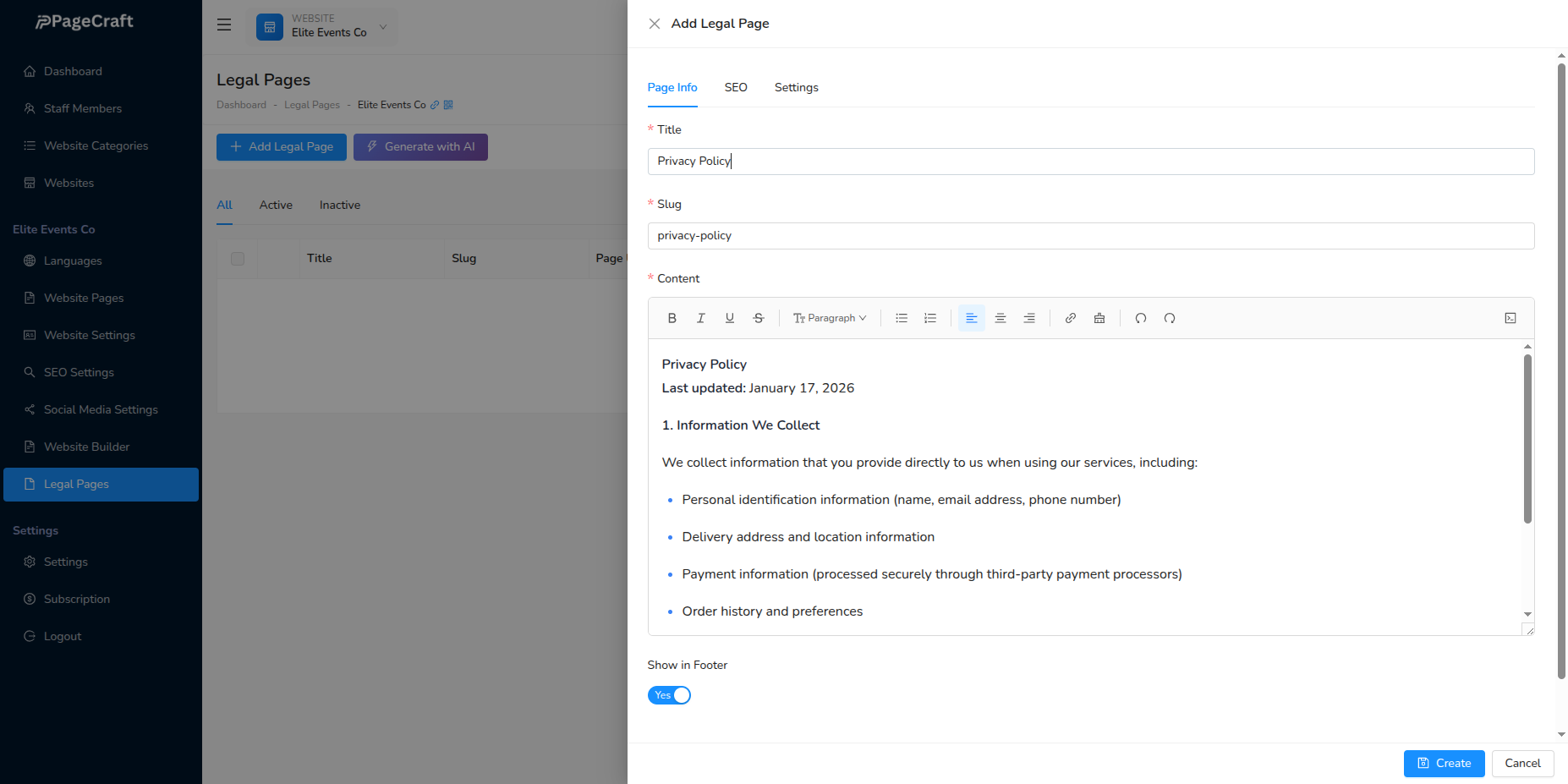
Task: Click into the Slug input field
Action: tap(1090, 236)
